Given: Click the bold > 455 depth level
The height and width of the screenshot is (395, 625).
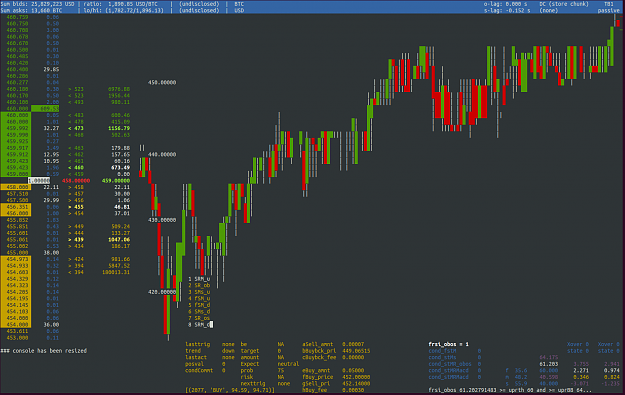Looking at the screenshot, I should click(x=76, y=207).
